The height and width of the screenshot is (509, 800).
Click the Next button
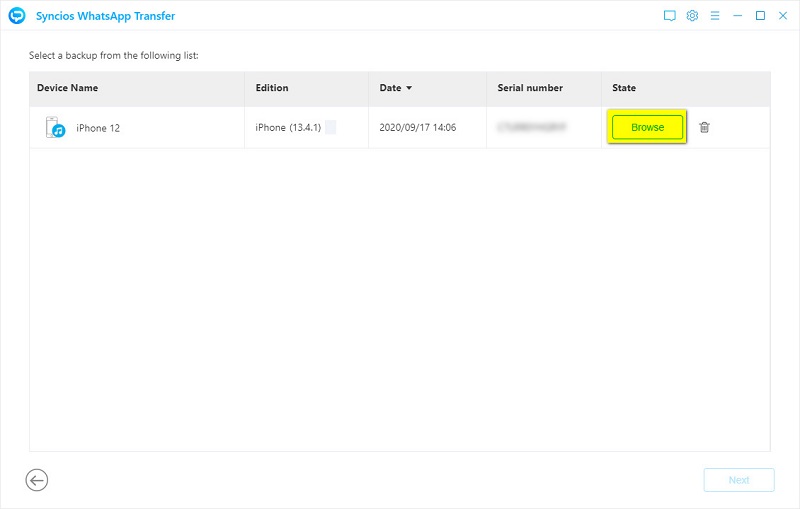(739, 480)
